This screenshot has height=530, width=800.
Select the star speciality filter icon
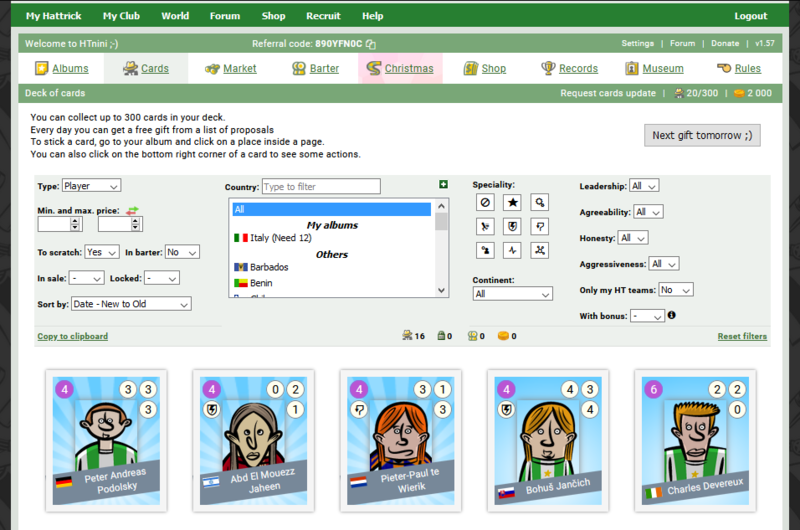[x=512, y=203]
